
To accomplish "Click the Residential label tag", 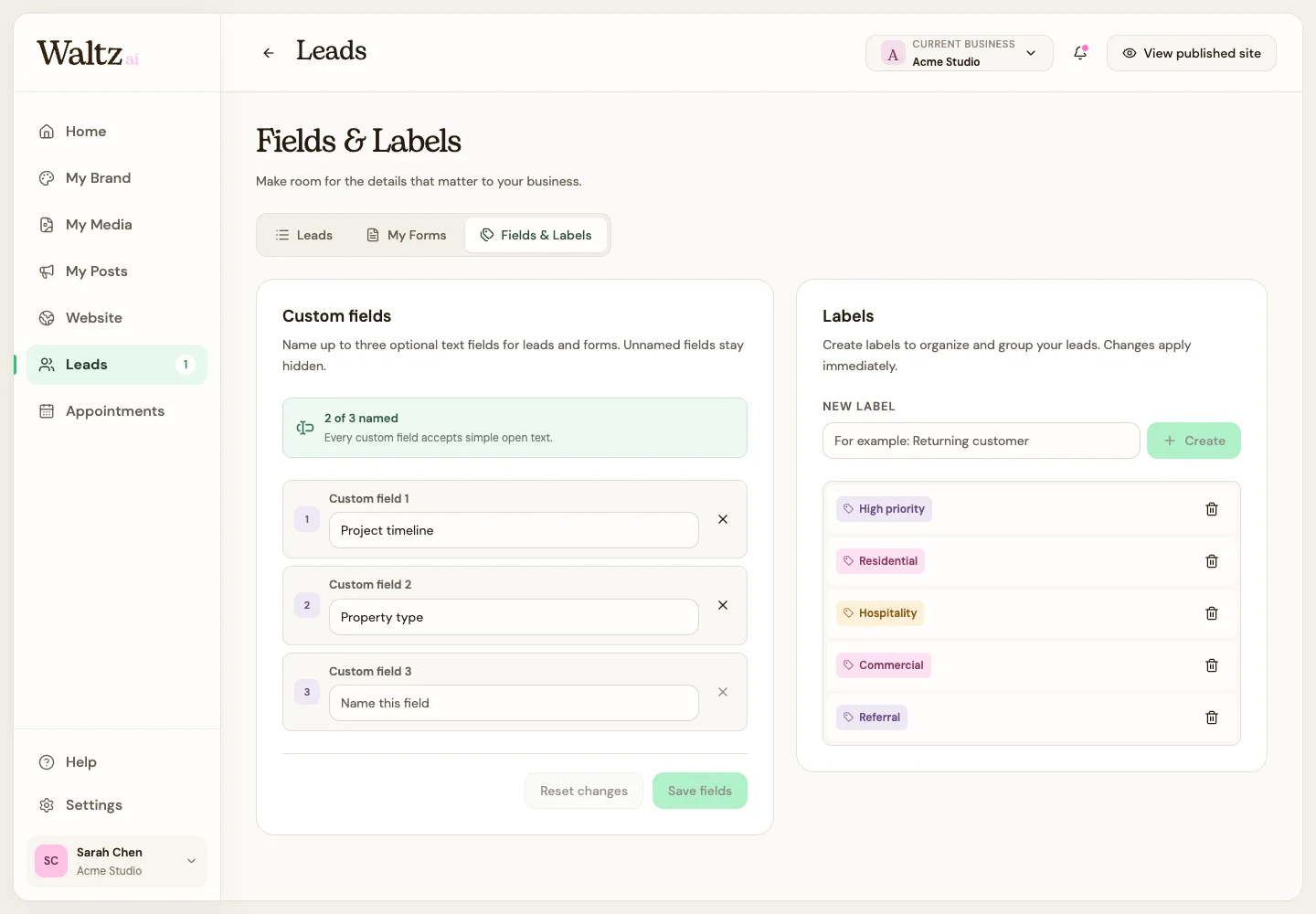I will pos(880,561).
